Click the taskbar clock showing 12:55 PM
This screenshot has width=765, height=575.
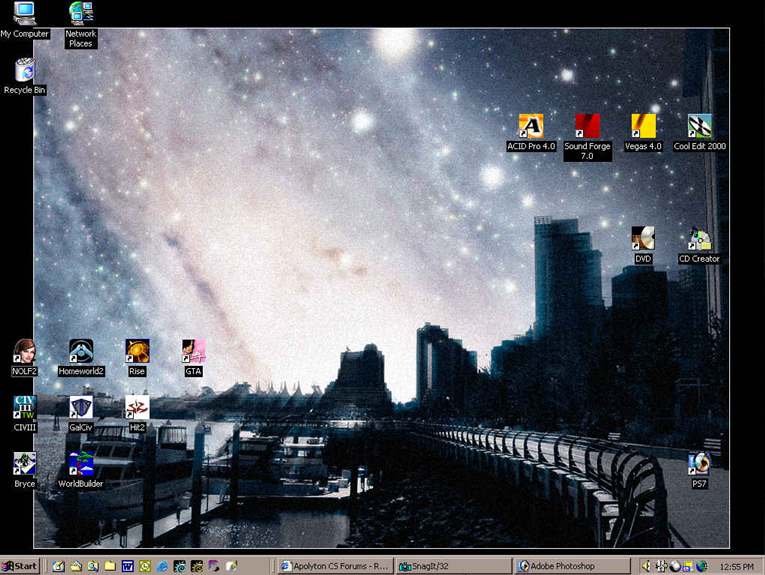(x=736, y=566)
